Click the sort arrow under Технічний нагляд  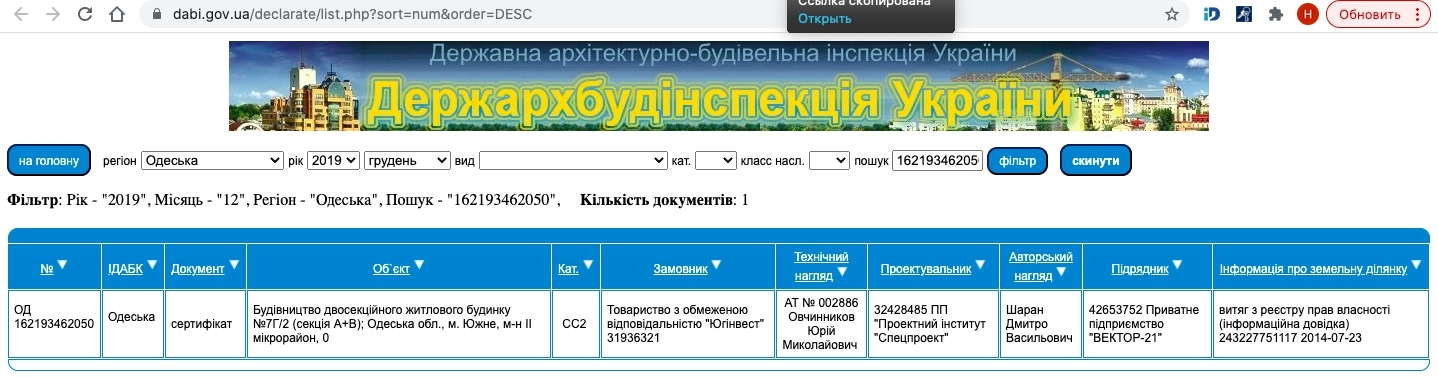coord(843,272)
